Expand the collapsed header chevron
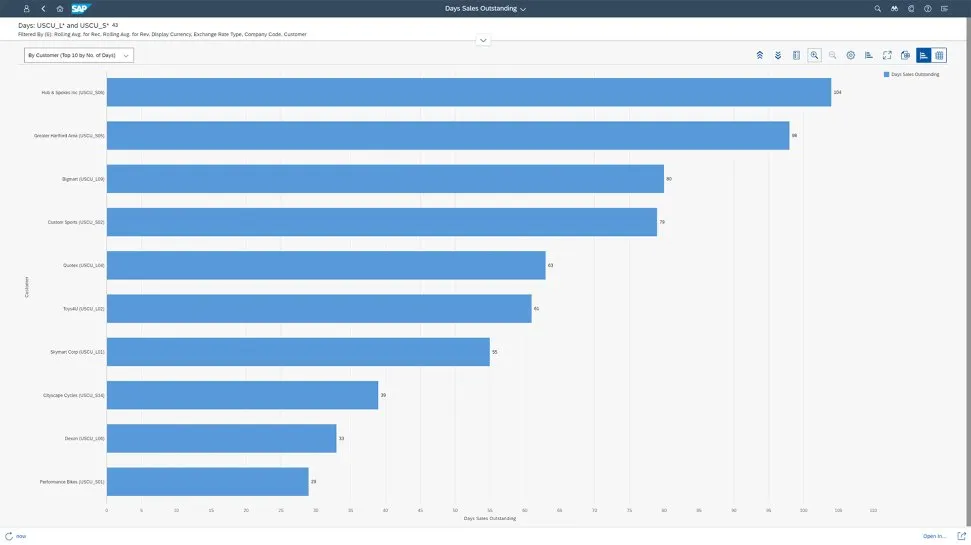This screenshot has height=545, width=971. [x=484, y=40]
